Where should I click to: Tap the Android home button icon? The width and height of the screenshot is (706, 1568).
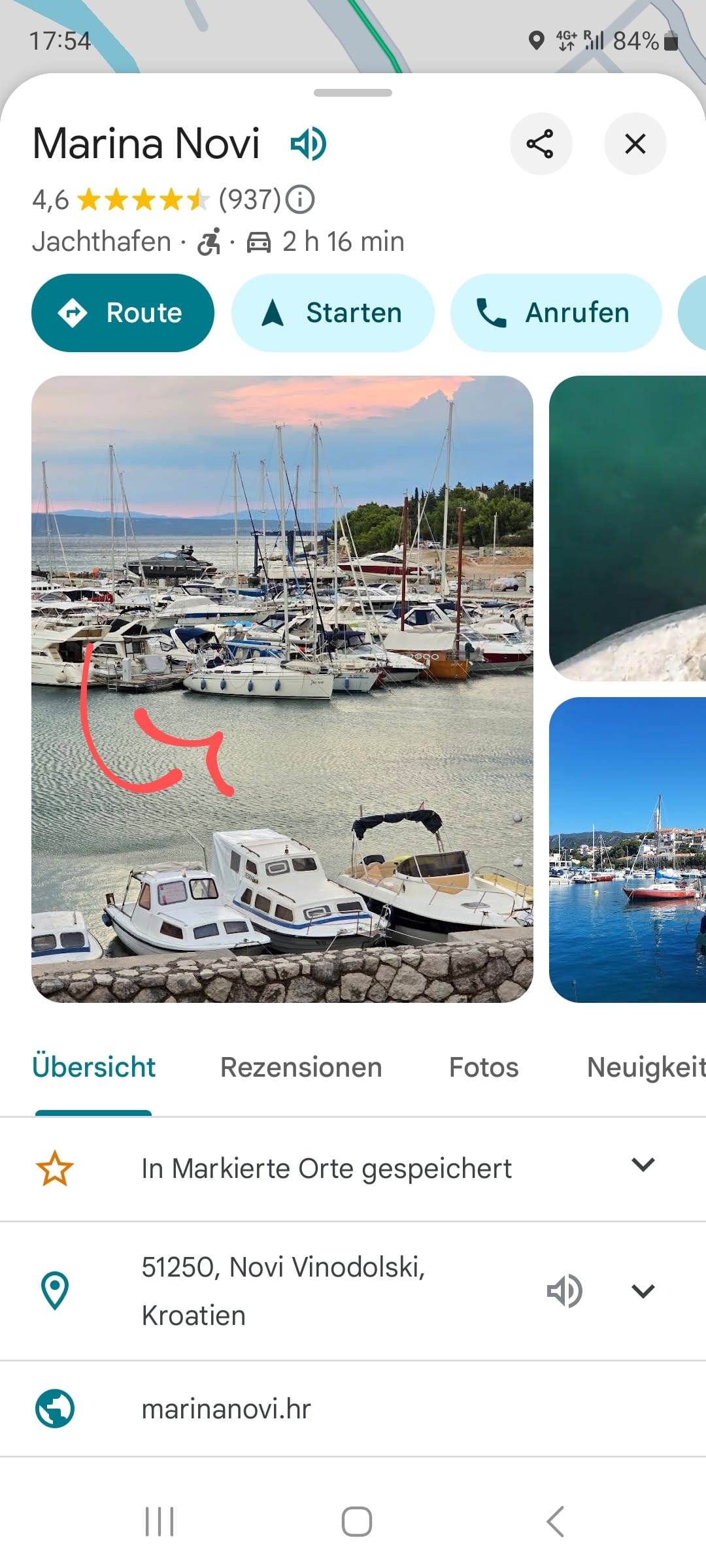(x=357, y=1522)
